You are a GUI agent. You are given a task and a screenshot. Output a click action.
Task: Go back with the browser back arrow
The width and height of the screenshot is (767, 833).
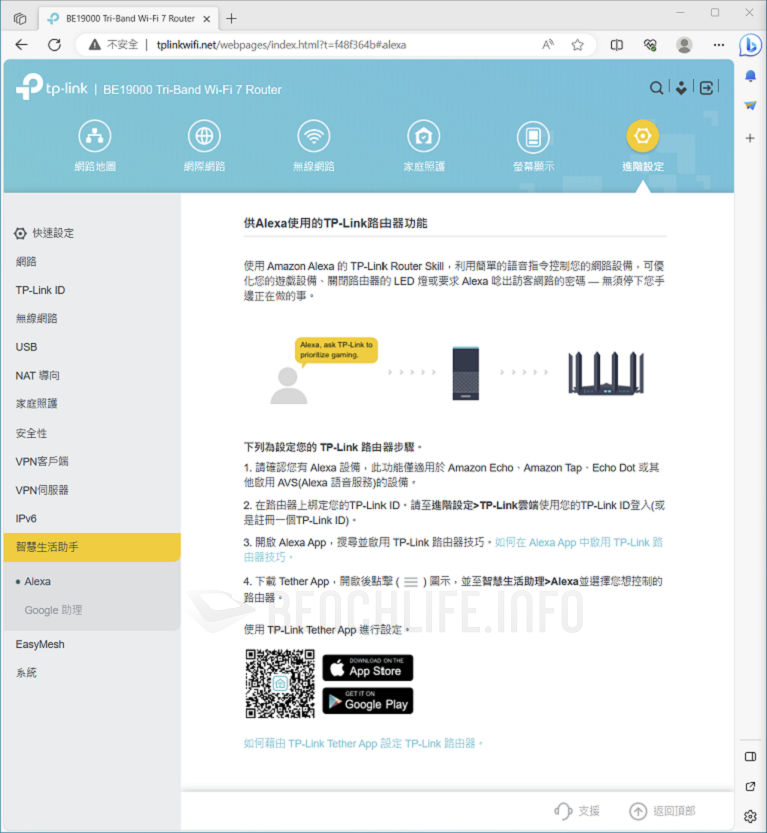coord(21,45)
